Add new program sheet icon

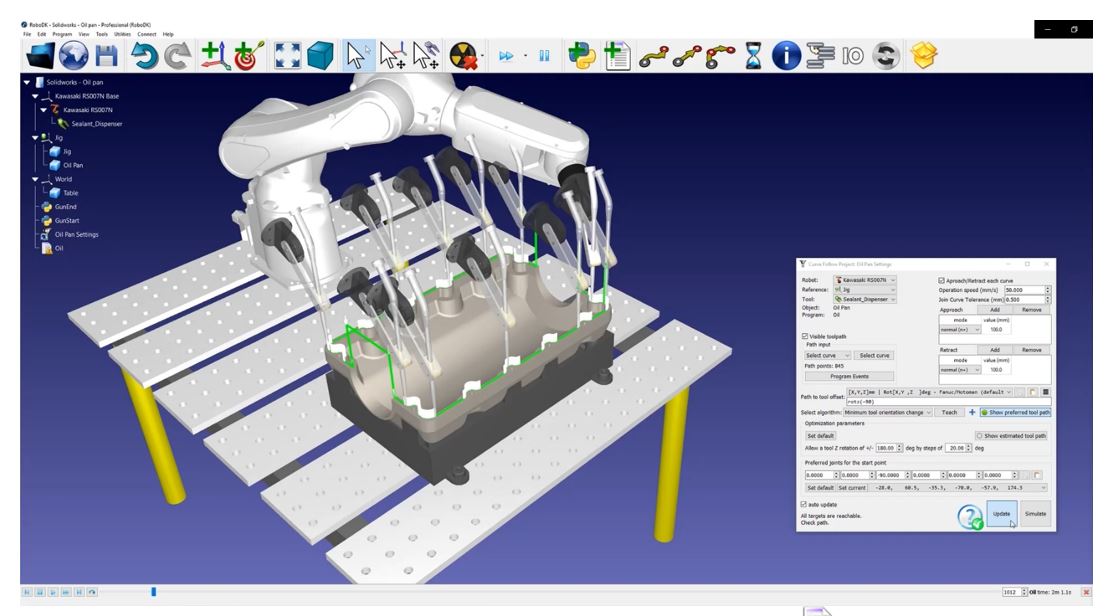(616, 55)
